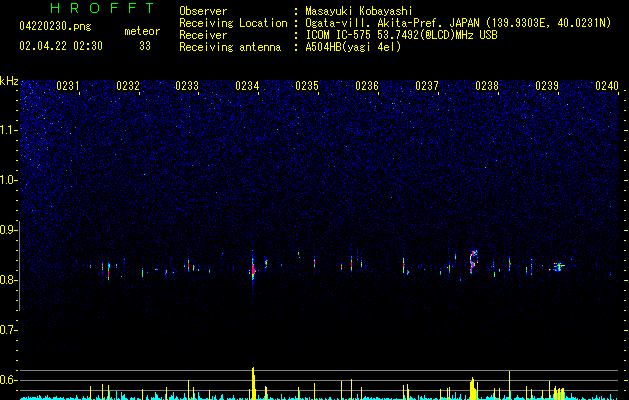
Task: Click the 0232 time marker
Action: [128, 86]
